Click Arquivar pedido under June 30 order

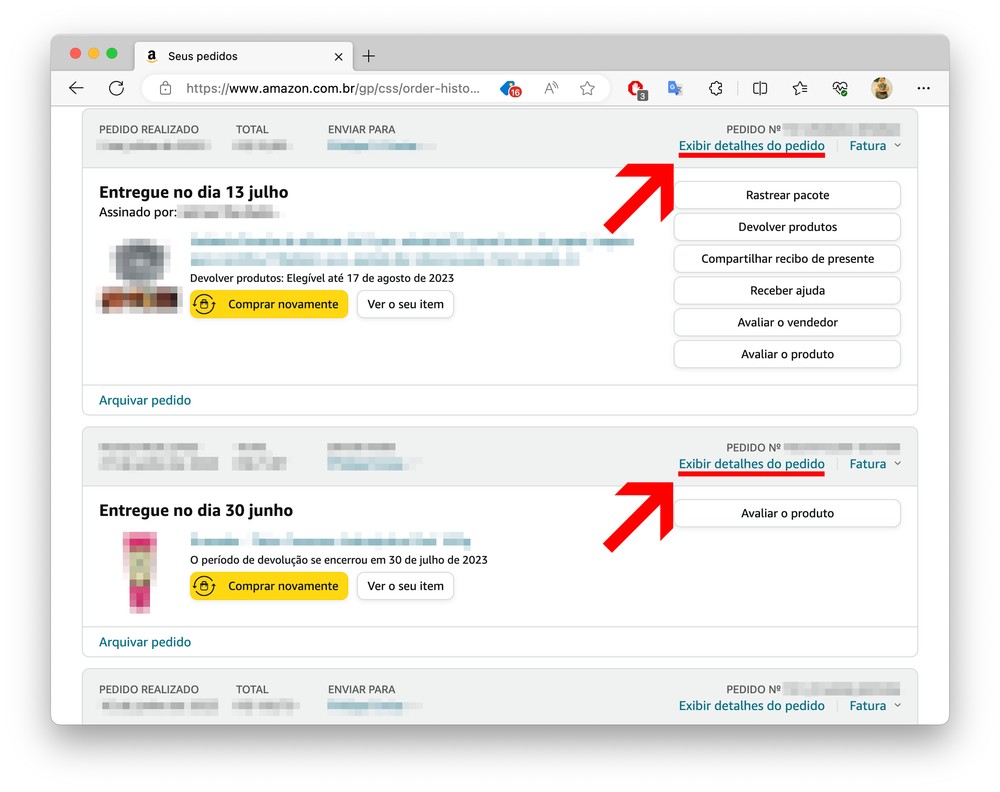point(145,642)
